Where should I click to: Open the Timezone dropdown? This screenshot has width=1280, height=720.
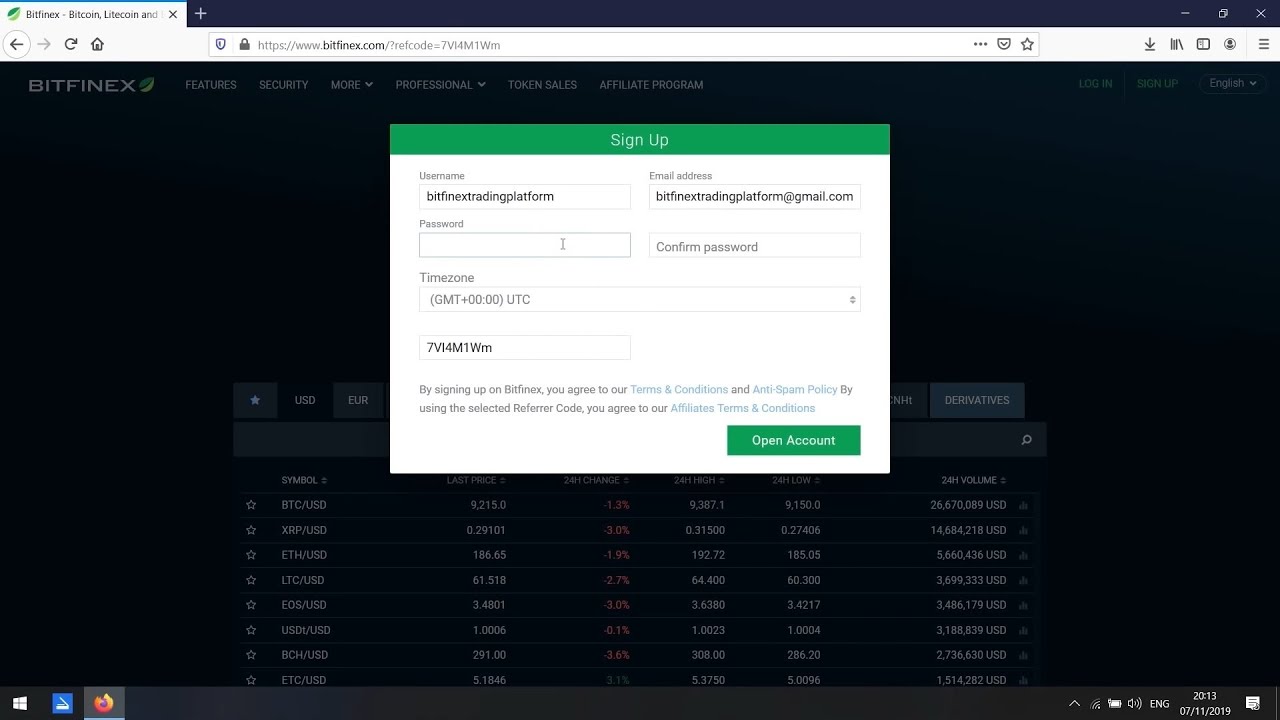[640, 299]
